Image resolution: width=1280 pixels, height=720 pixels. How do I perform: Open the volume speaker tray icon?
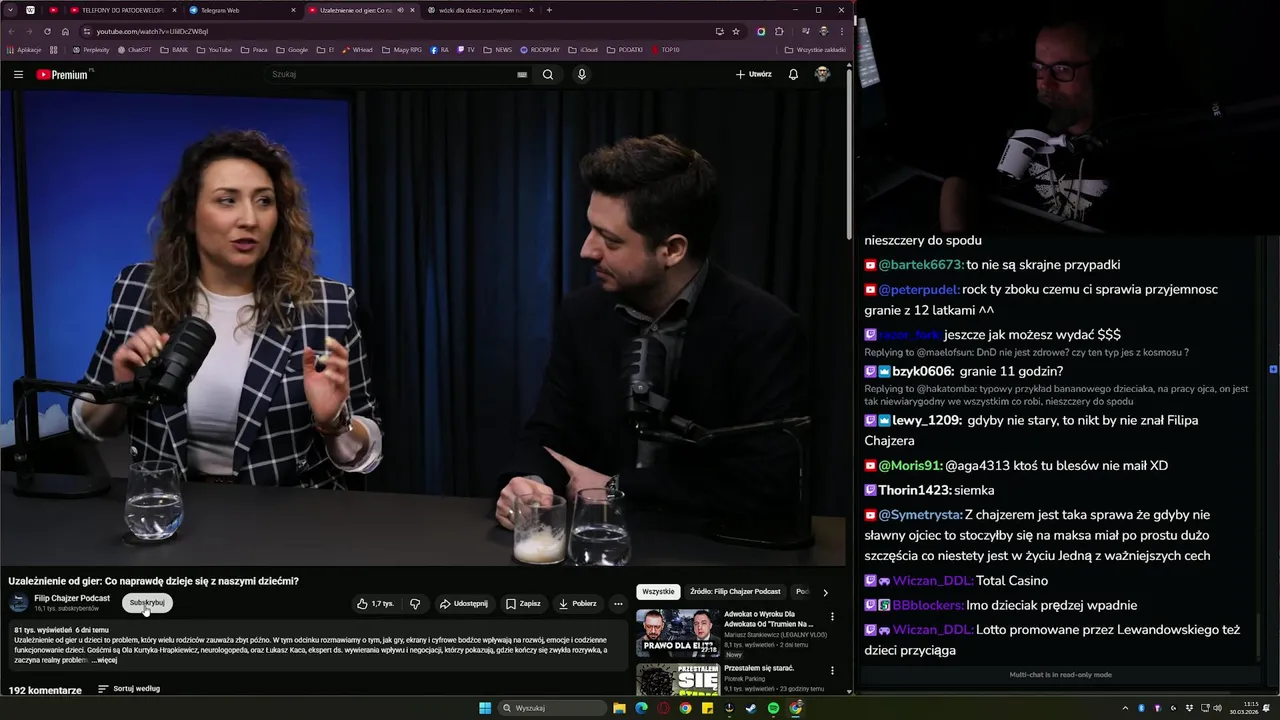1218,708
